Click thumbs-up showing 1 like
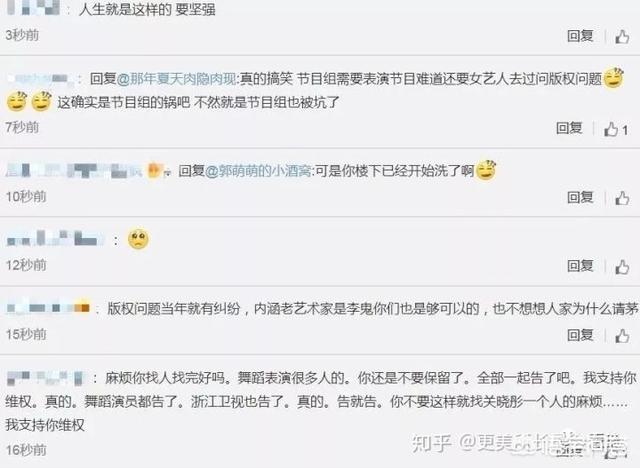The image size is (640, 468). pyautogui.click(x=616, y=129)
